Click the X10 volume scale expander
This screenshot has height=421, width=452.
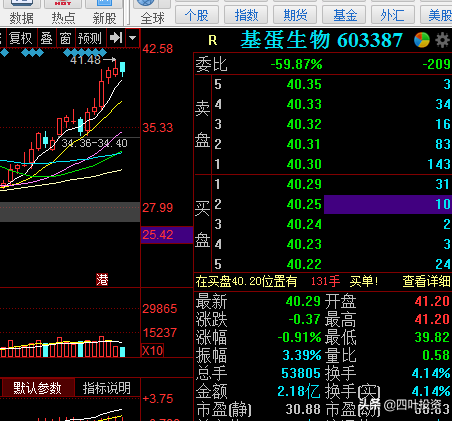pyautogui.click(x=153, y=350)
